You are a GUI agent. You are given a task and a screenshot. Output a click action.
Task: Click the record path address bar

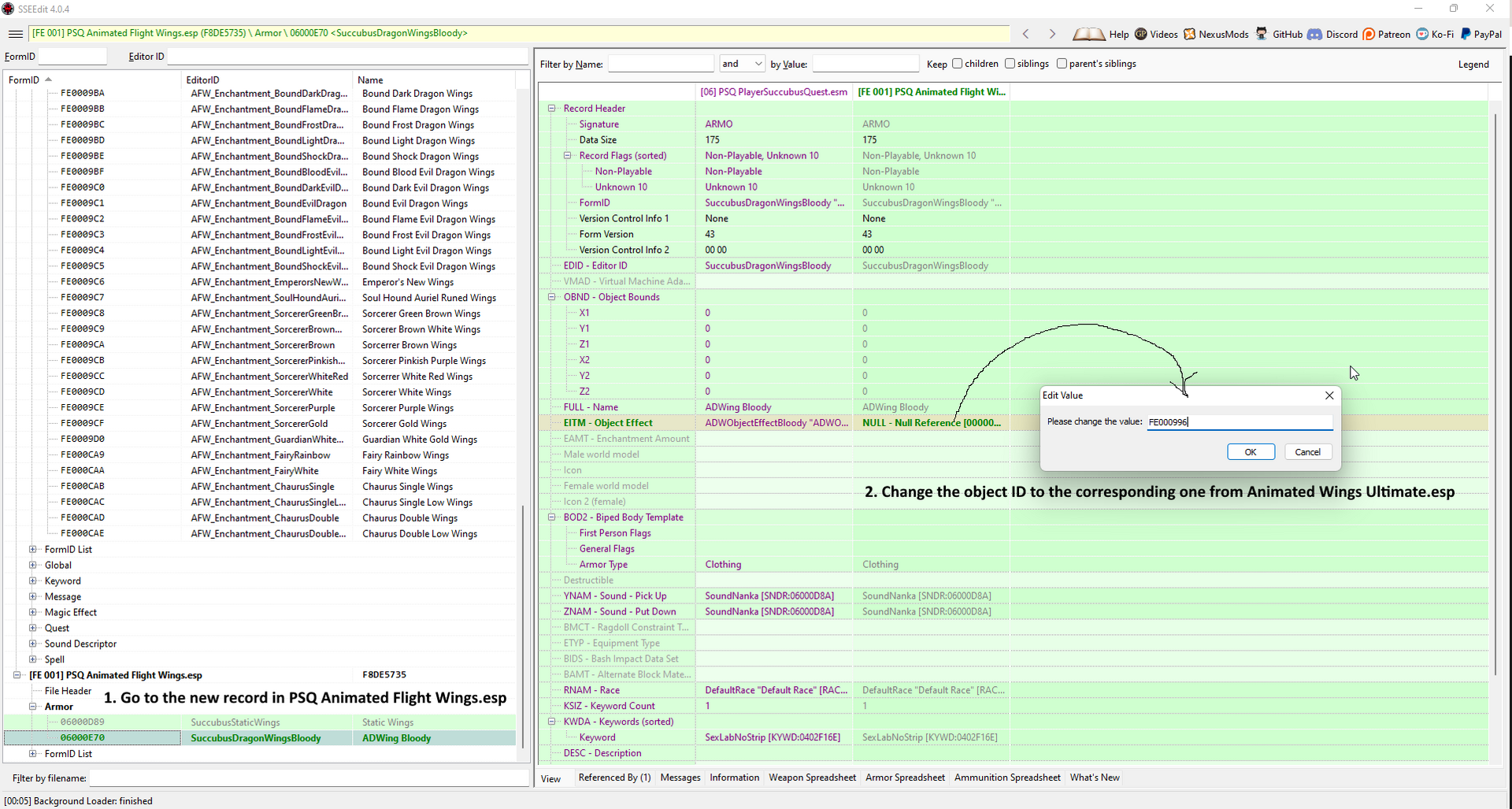coord(519,34)
